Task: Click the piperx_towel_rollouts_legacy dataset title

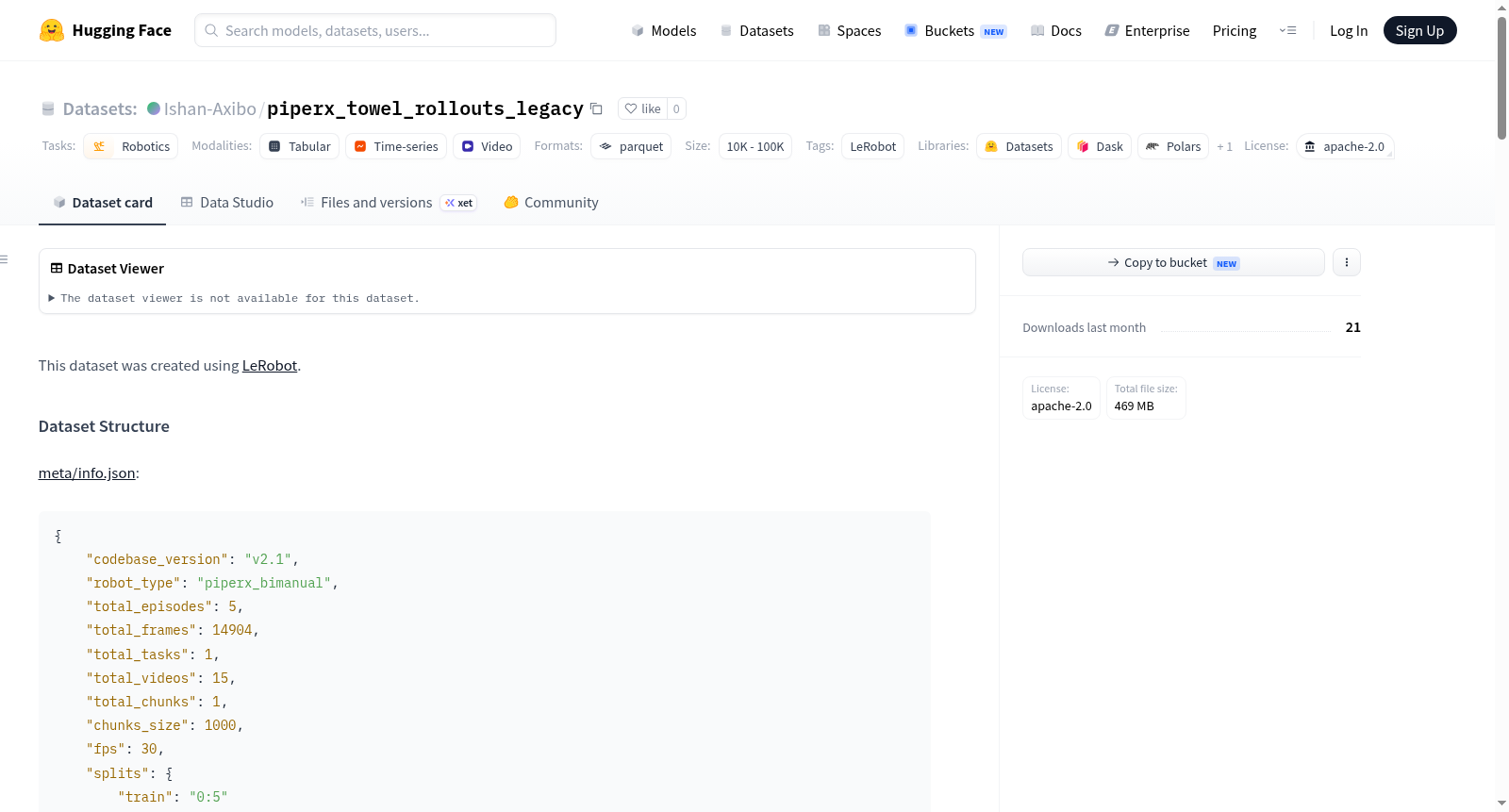Action: point(425,108)
